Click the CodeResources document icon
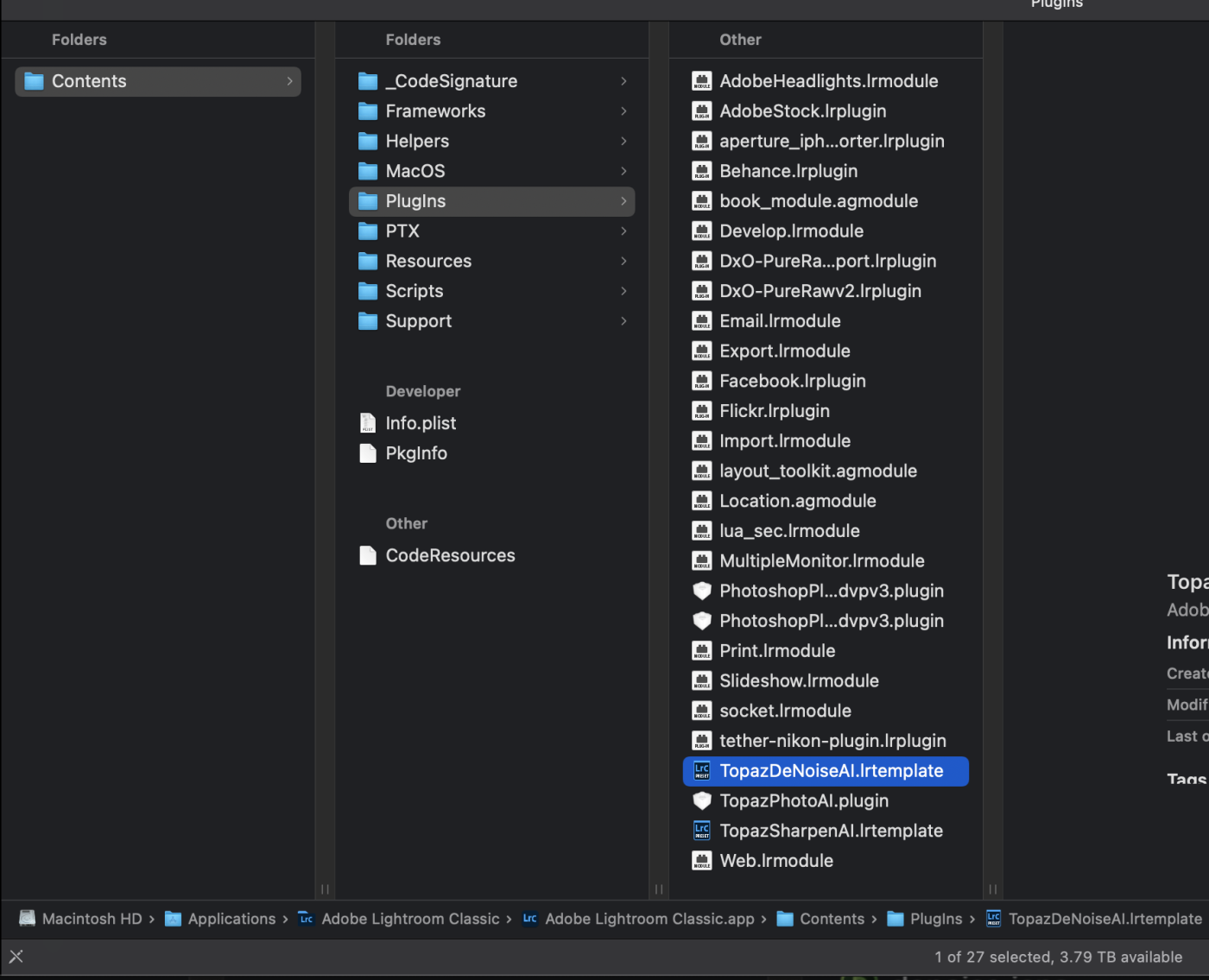The width and height of the screenshot is (1209, 980). click(368, 556)
